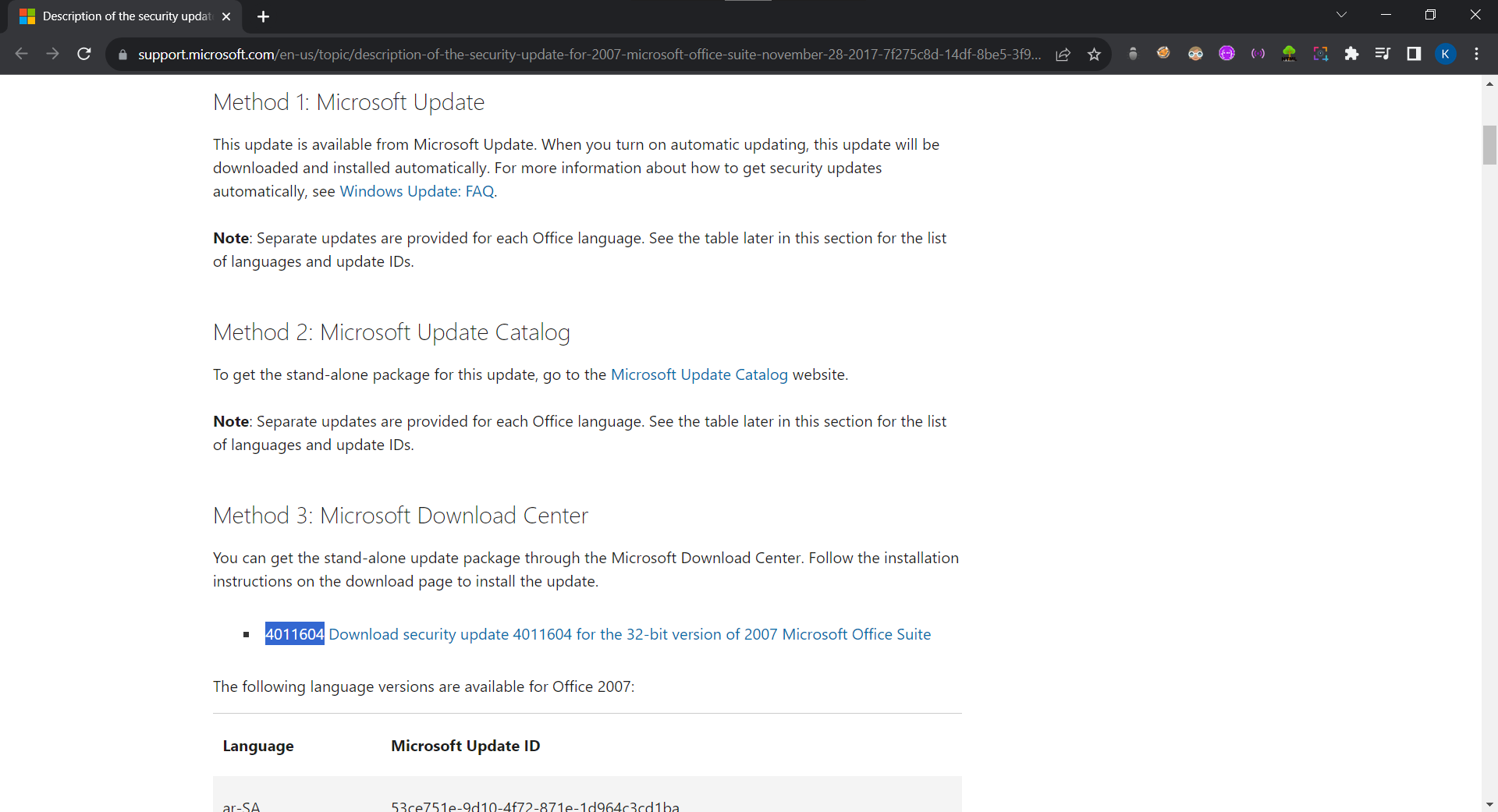Click the share page icon in address bar
Viewport: 1498px width, 812px height.
1063,54
